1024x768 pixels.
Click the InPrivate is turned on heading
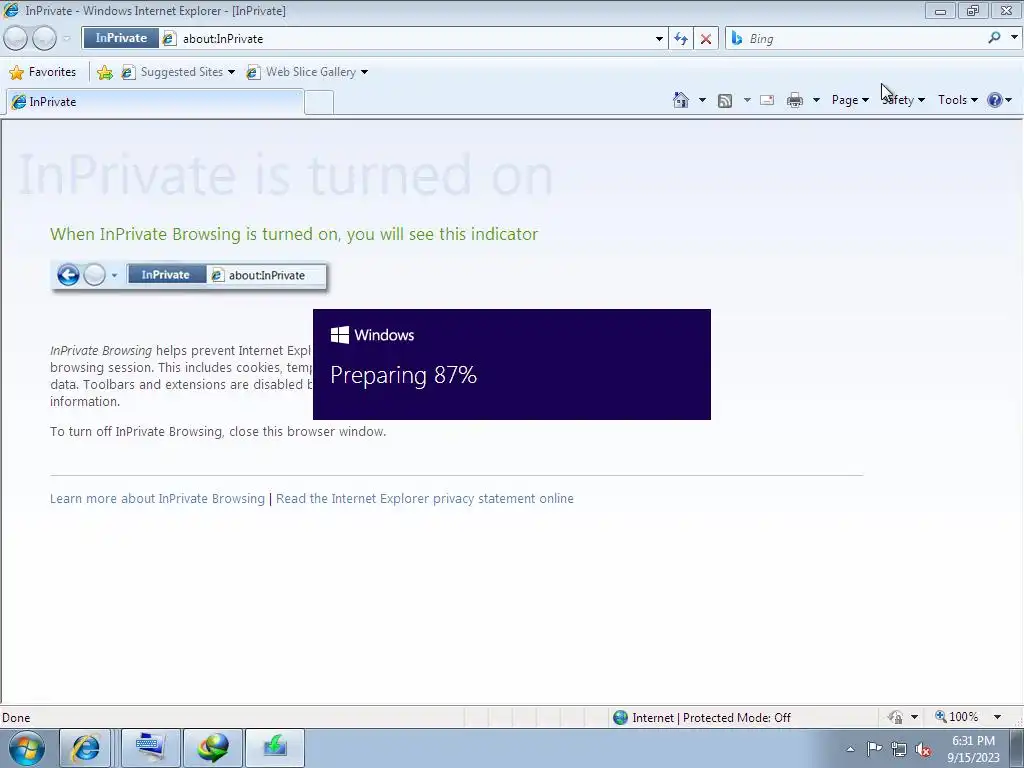(285, 175)
